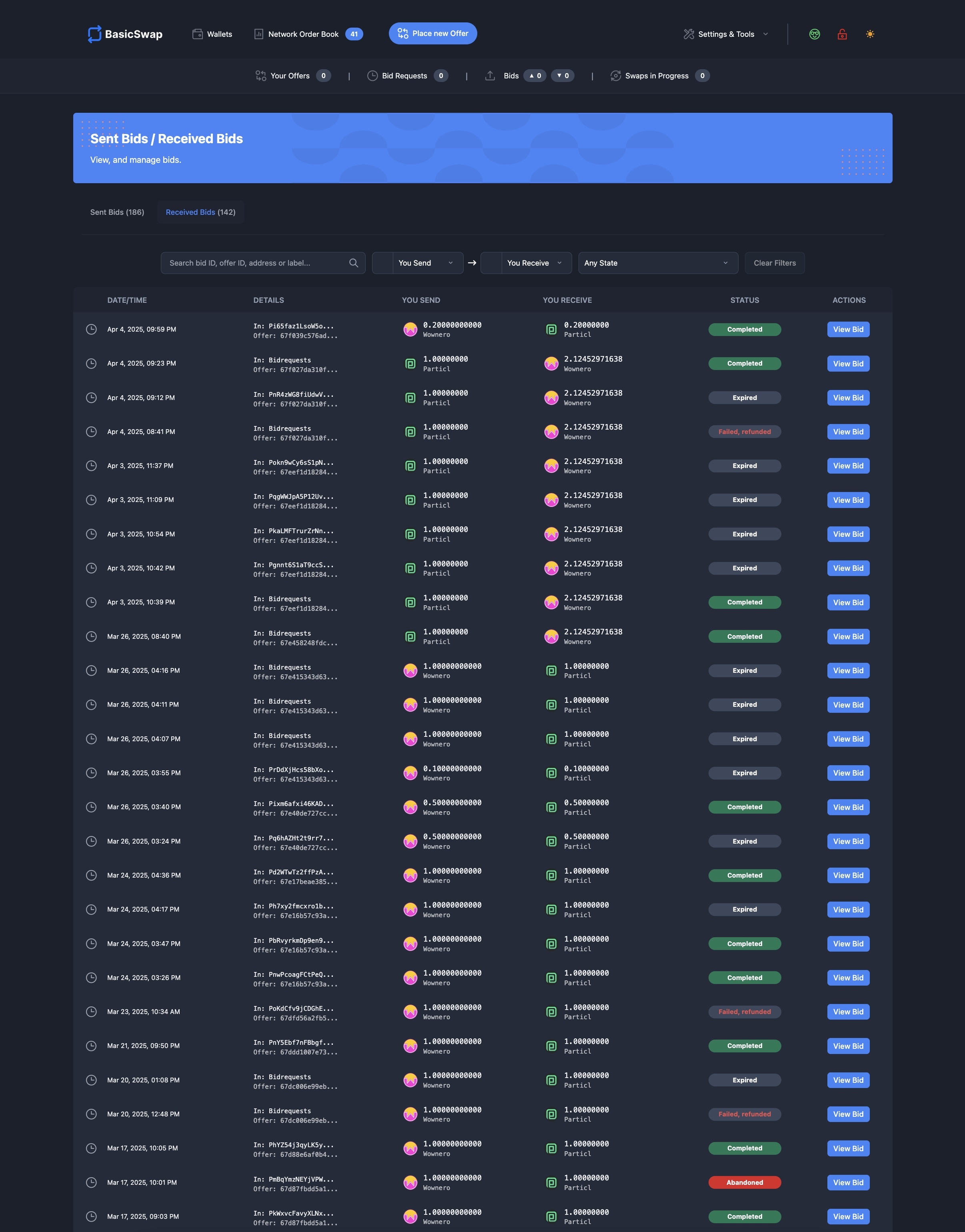The image size is (965, 1232).
Task: Click Clear Filters
Action: (x=774, y=263)
